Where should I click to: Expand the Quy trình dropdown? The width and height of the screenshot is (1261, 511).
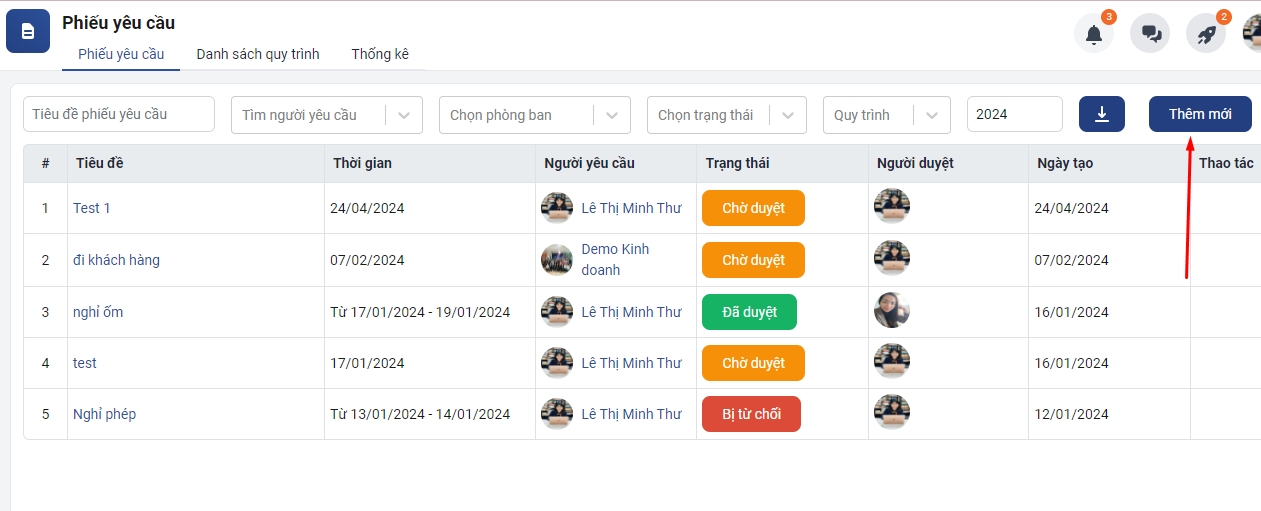click(x=887, y=115)
